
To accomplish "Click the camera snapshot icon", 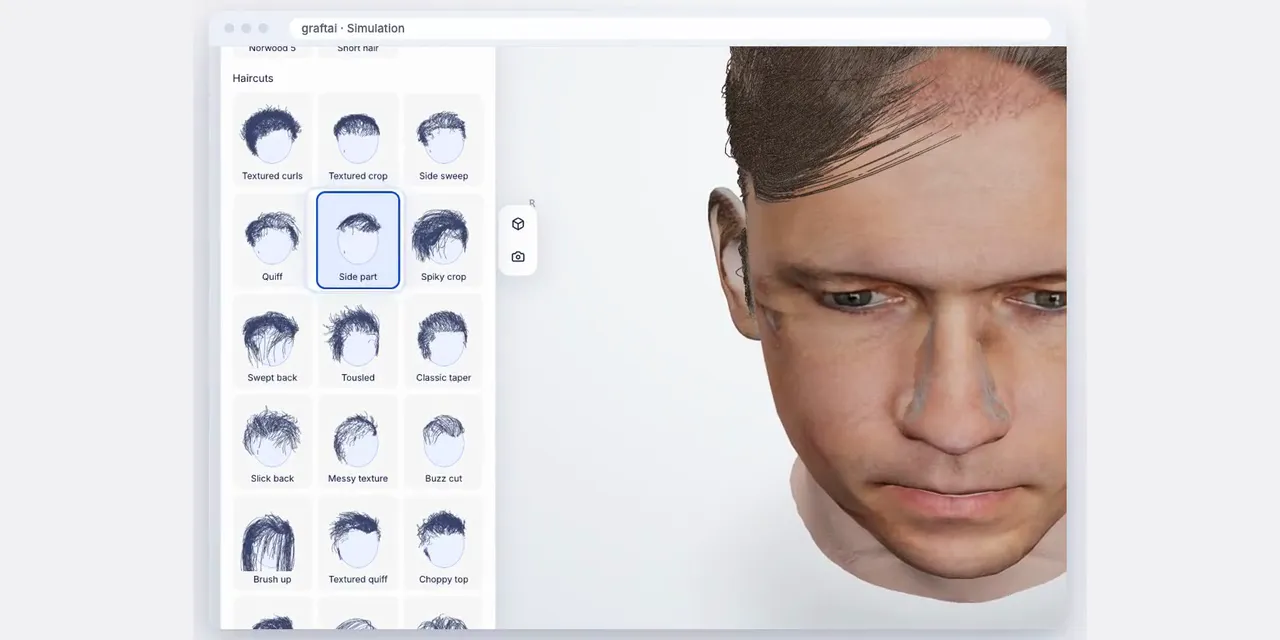I will 518,257.
